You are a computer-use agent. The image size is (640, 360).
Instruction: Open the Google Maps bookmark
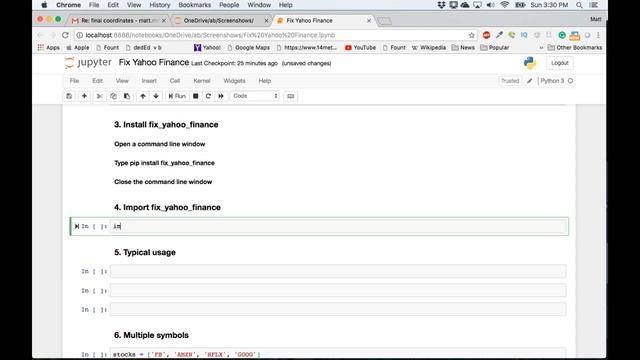(249, 47)
